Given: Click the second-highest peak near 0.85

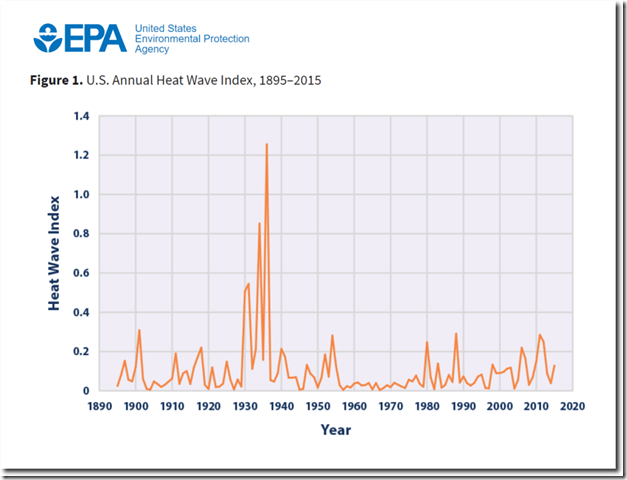Looking at the screenshot, I should click(259, 223).
